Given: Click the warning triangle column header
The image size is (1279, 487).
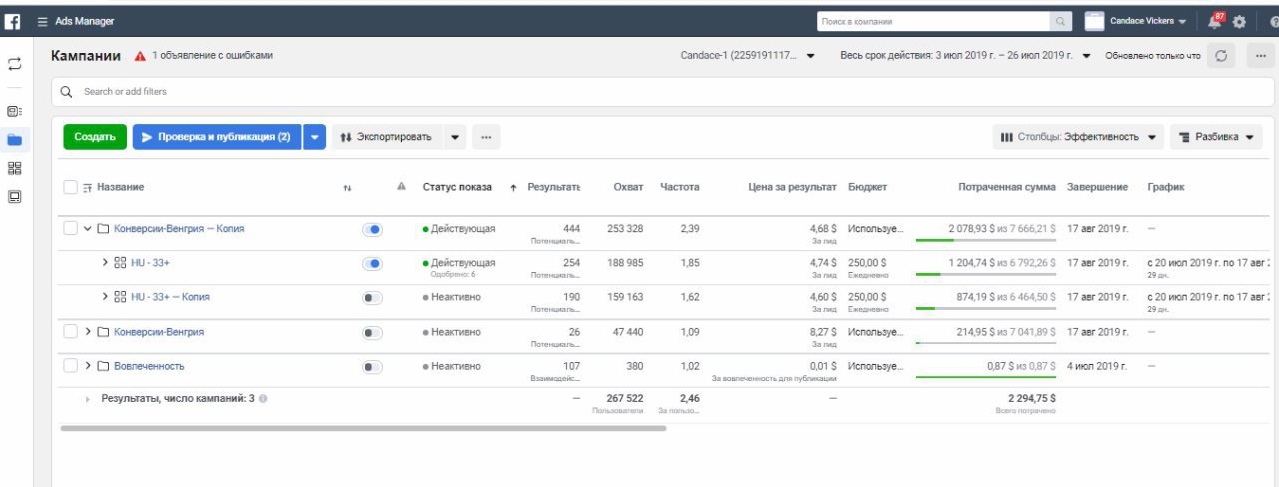Looking at the screenshot, I should [401, 187].
